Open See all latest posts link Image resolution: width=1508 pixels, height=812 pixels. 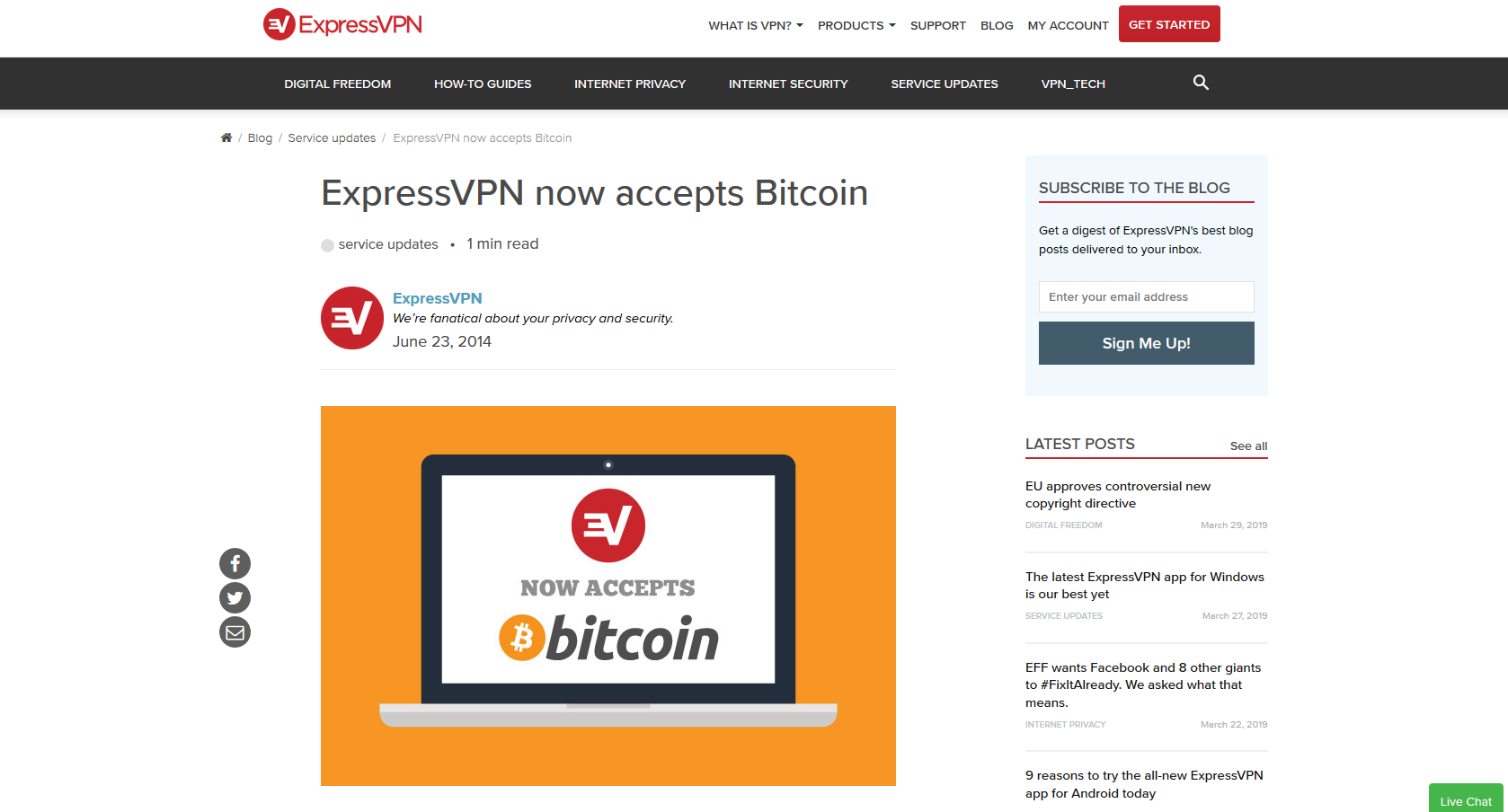click(1248, 446)
